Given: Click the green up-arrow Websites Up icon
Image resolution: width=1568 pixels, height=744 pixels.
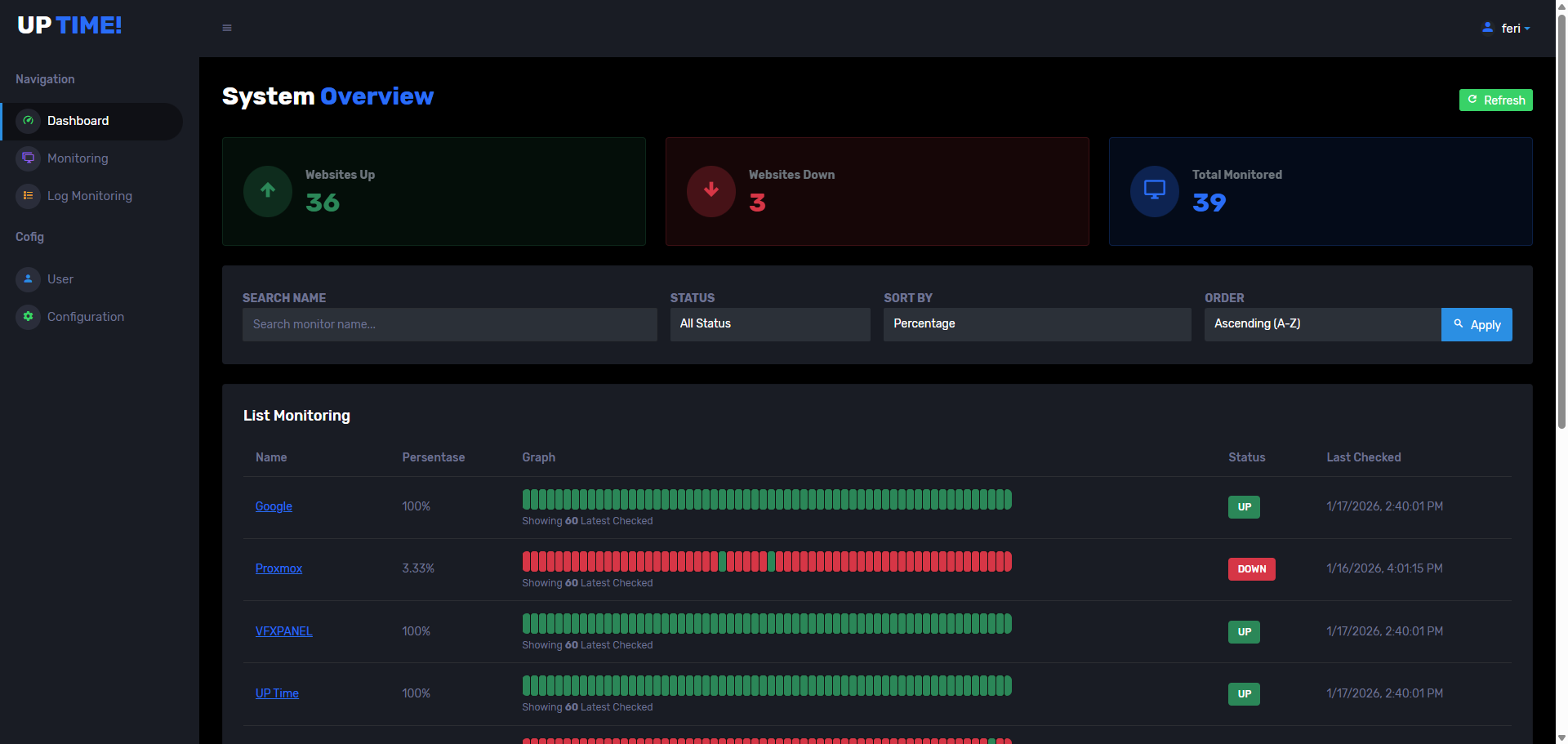Looking at the screenshot, I should tap(267, 191).
